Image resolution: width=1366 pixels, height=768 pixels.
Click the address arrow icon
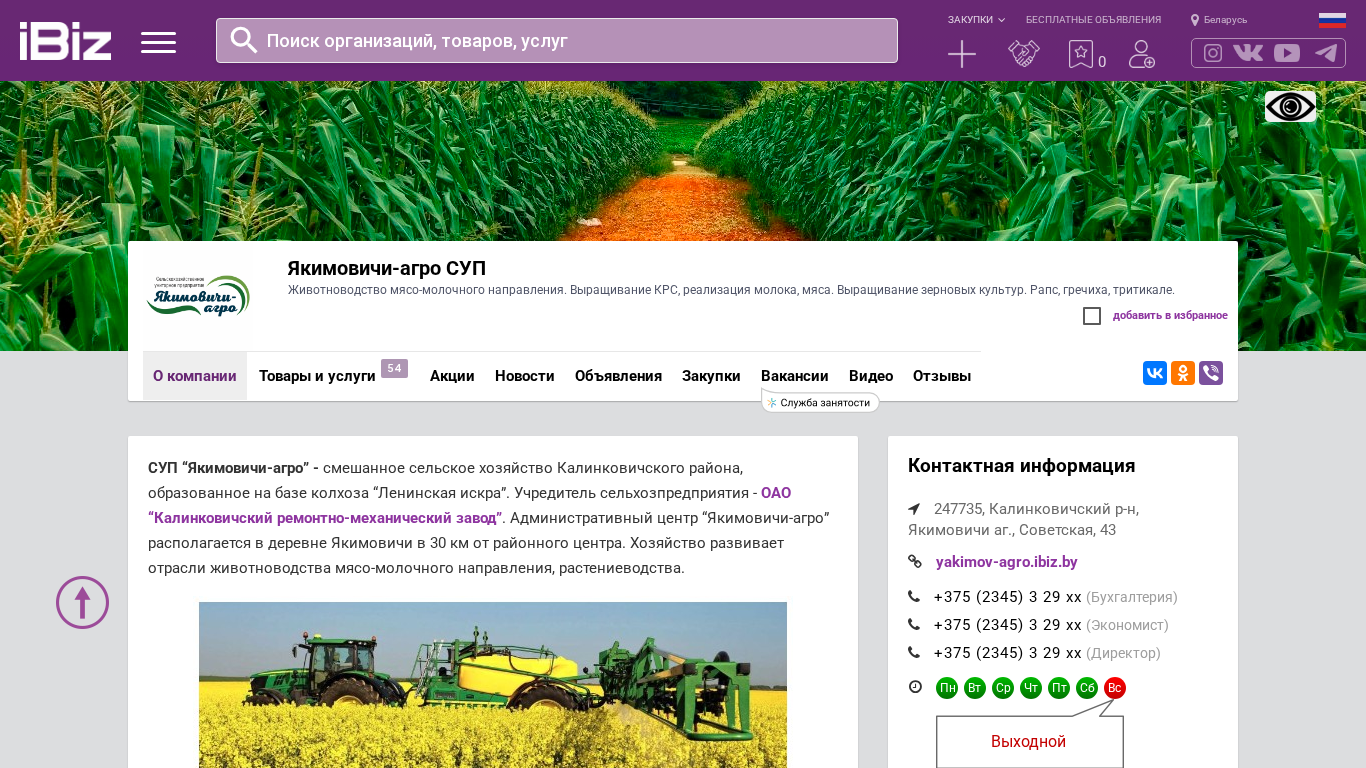pyautogui.click(x=914, y=509)
